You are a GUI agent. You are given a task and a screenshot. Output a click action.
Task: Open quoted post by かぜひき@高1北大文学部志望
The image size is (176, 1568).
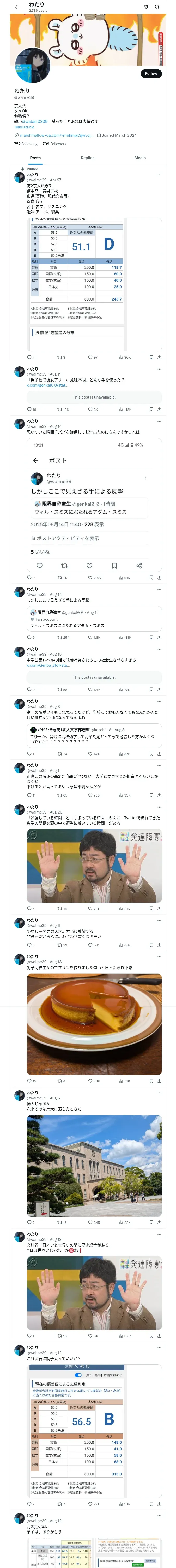coord(94,736)
